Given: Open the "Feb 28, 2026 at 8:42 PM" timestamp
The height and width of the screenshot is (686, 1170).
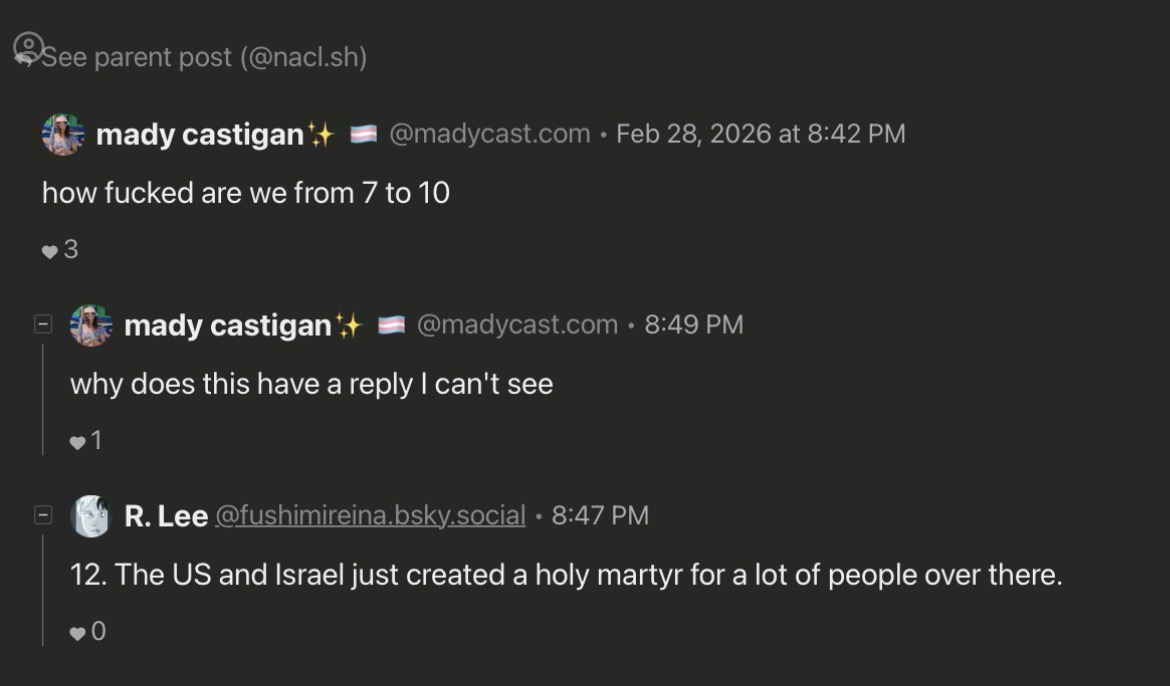Looking at the screenshot, I should pos(760,134).
